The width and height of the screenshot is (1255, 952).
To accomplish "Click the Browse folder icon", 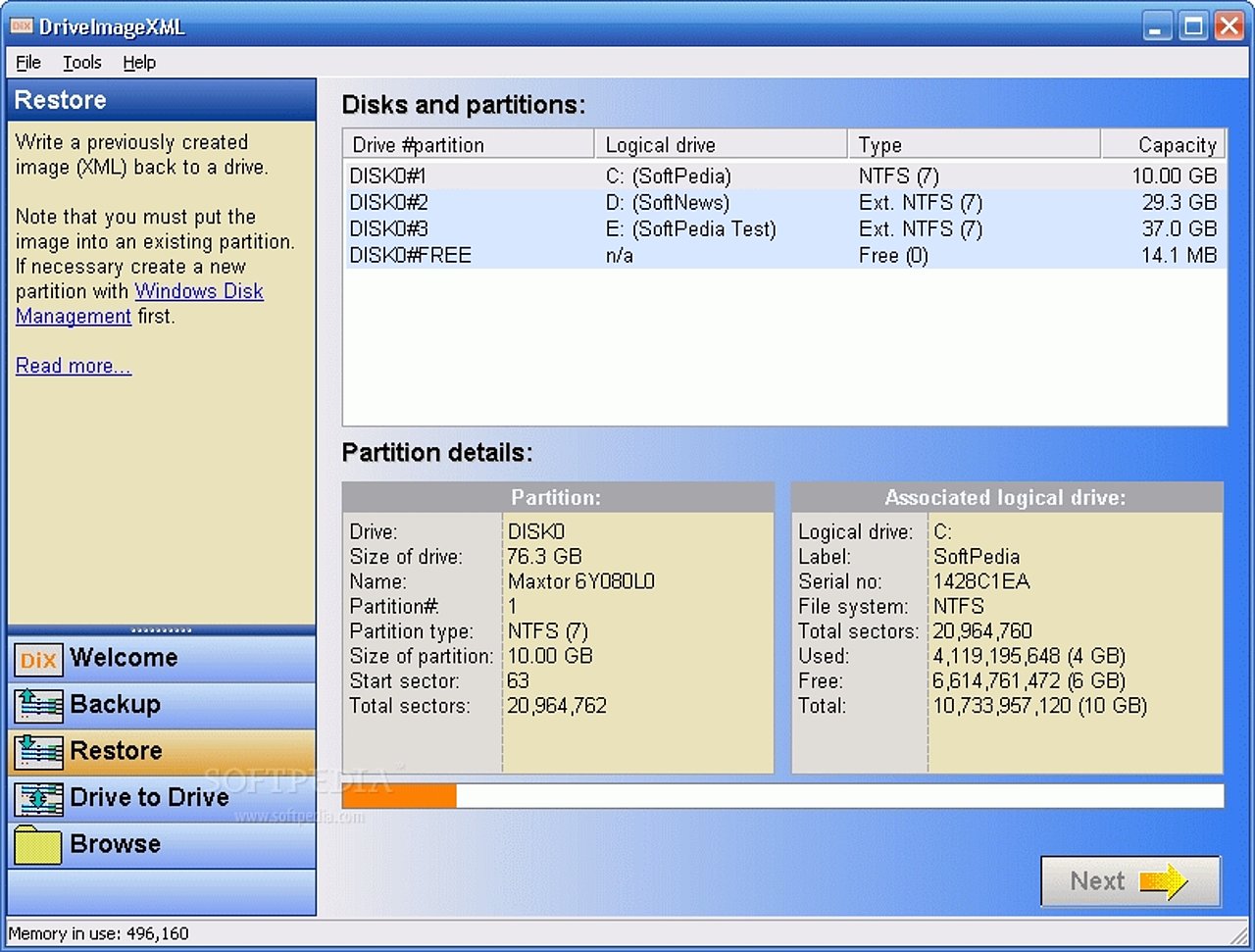I will pos(38,845).
